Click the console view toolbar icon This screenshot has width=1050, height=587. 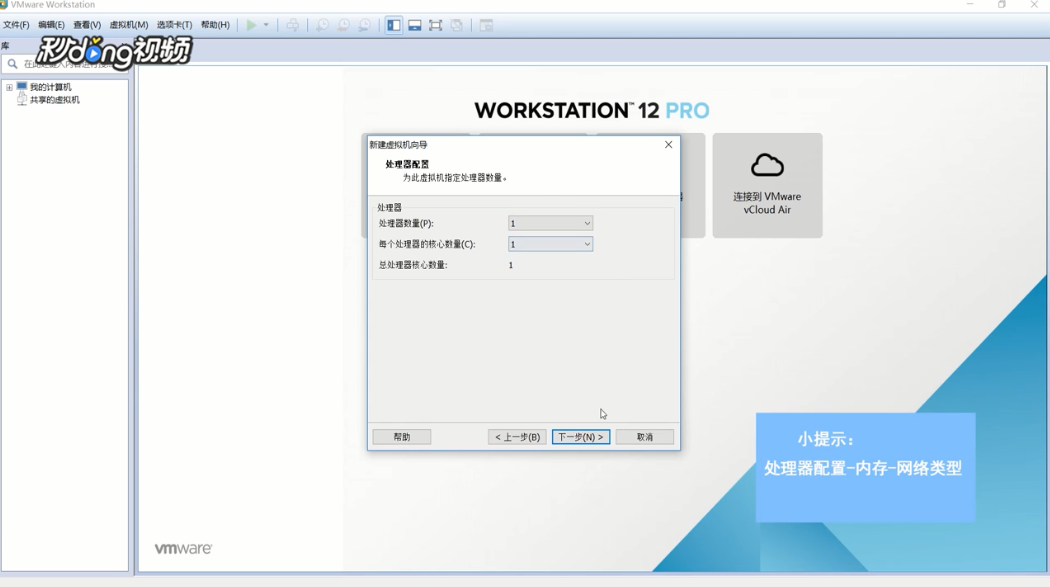coord(486,25)
